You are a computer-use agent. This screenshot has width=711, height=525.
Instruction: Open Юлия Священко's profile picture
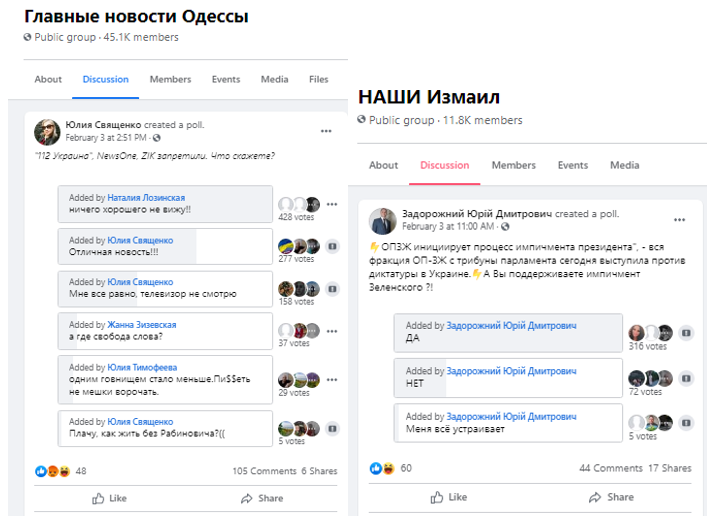pyautogui.click(x=47, y=131)
